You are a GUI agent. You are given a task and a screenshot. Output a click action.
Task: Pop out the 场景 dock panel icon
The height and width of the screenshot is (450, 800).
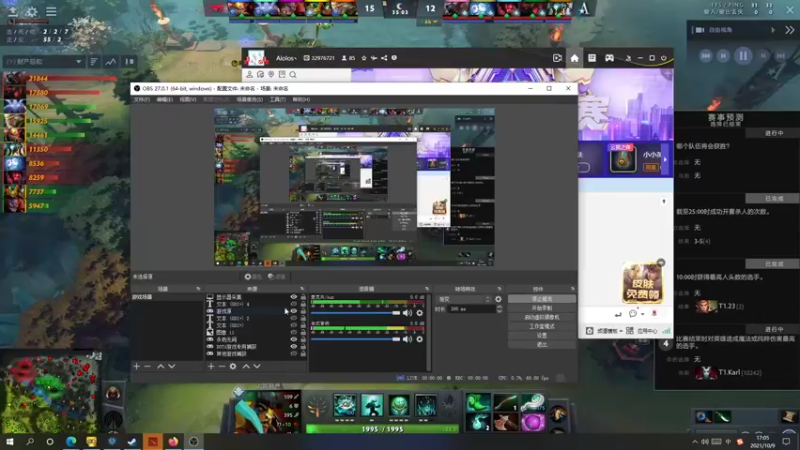(x=198, y=289)
